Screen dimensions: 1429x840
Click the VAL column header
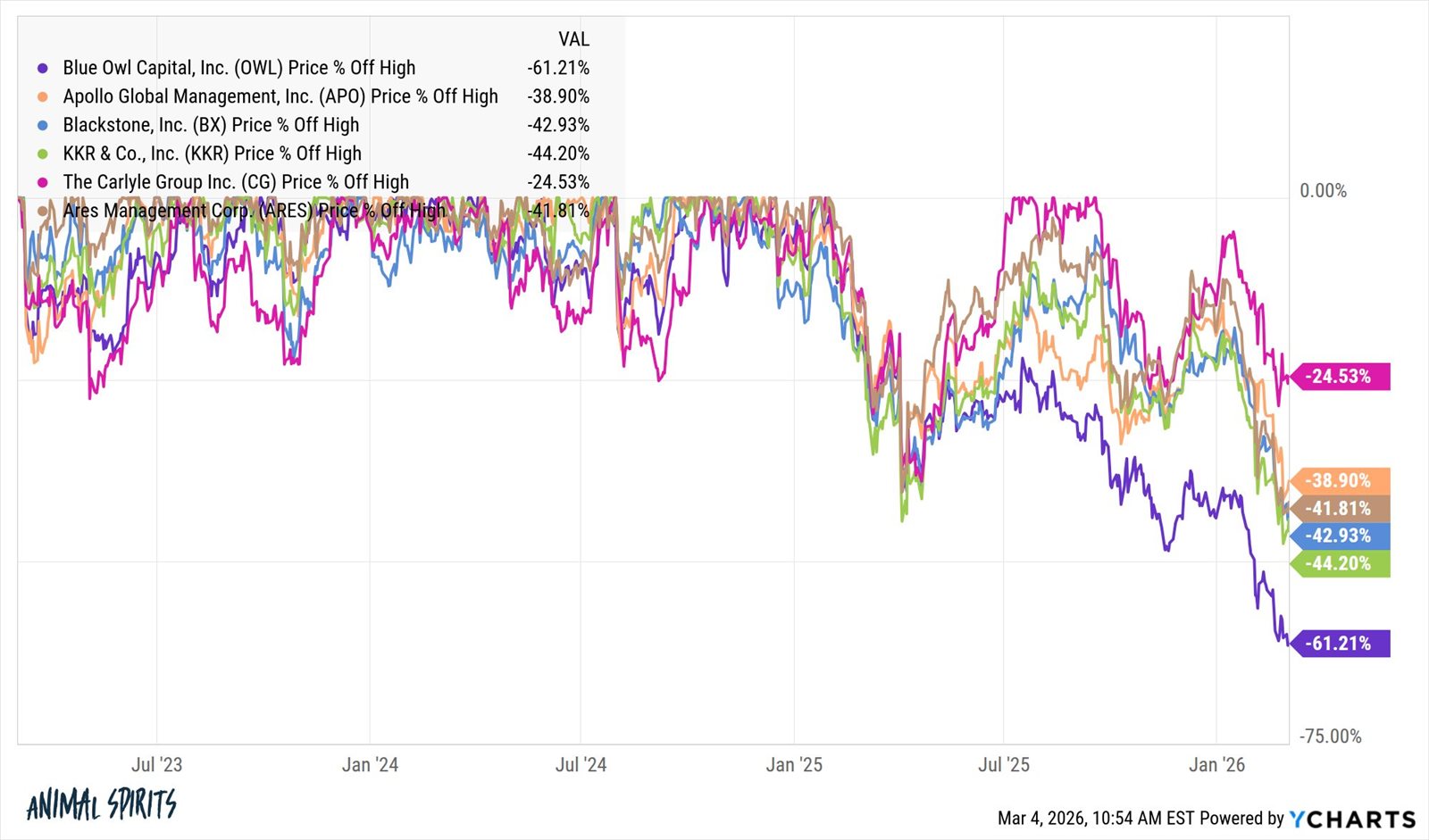tap(573, 39)
